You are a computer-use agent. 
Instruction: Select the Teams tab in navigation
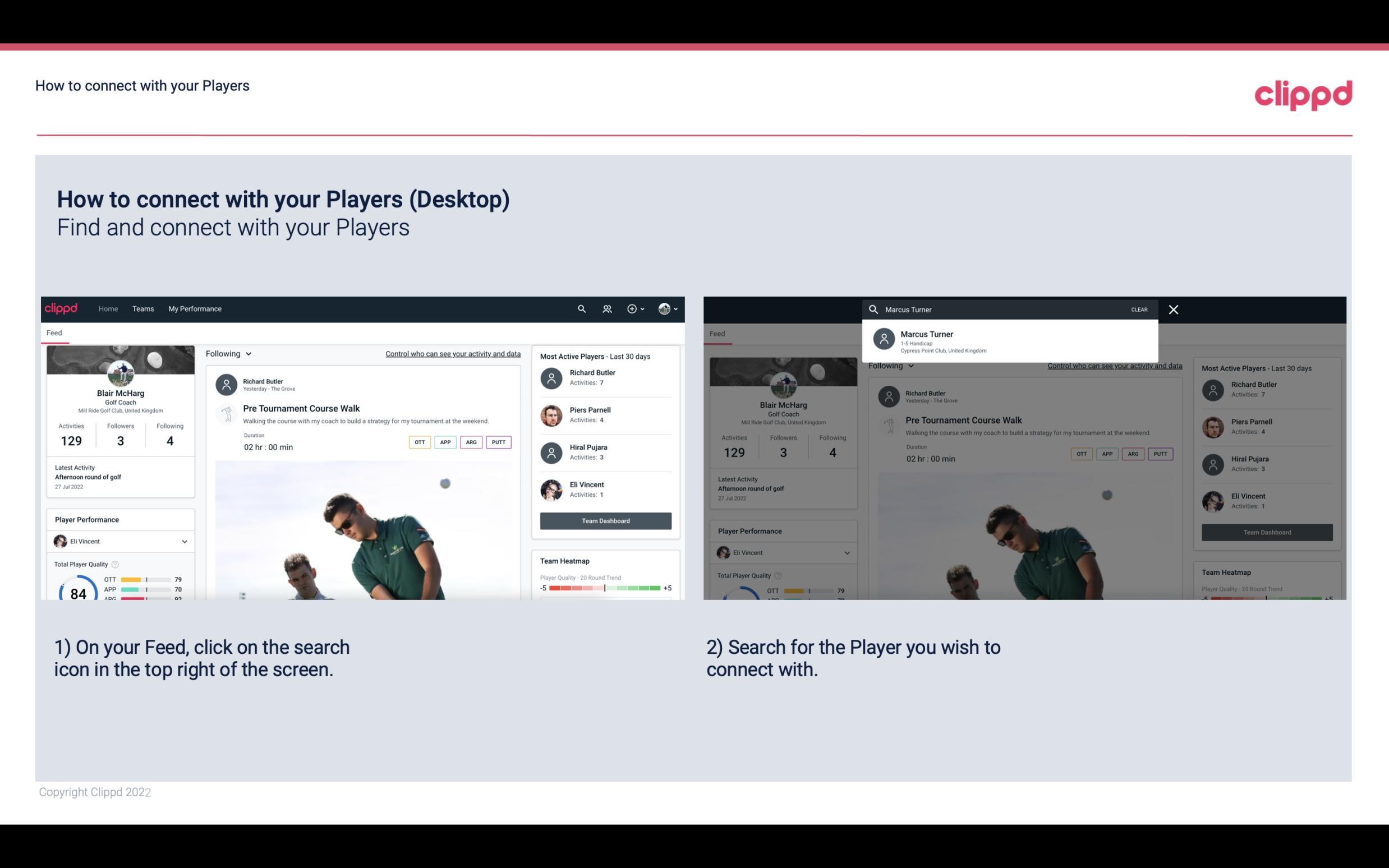[x=143, y=308]
